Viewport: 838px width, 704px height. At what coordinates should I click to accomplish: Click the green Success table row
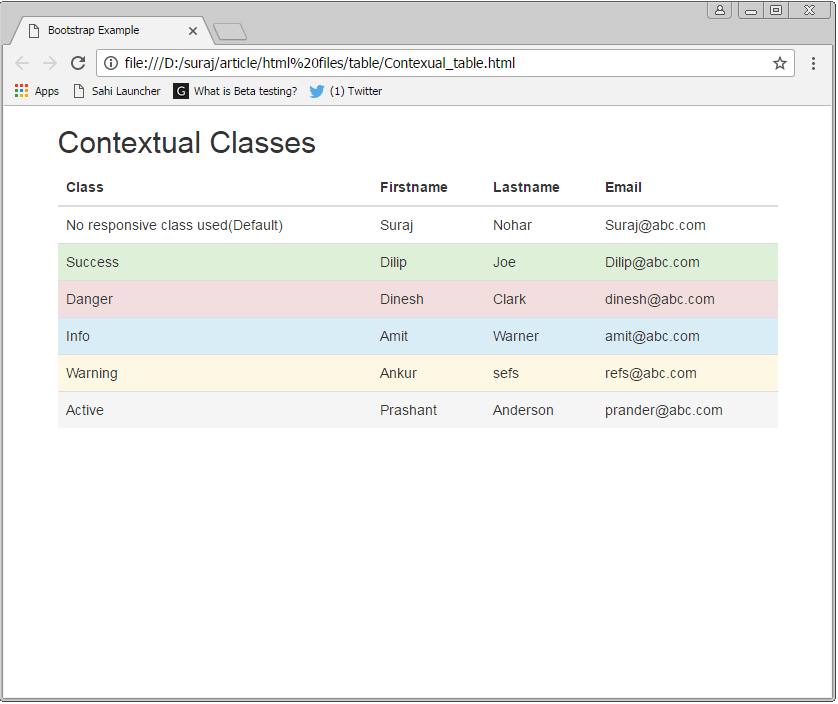300,262
